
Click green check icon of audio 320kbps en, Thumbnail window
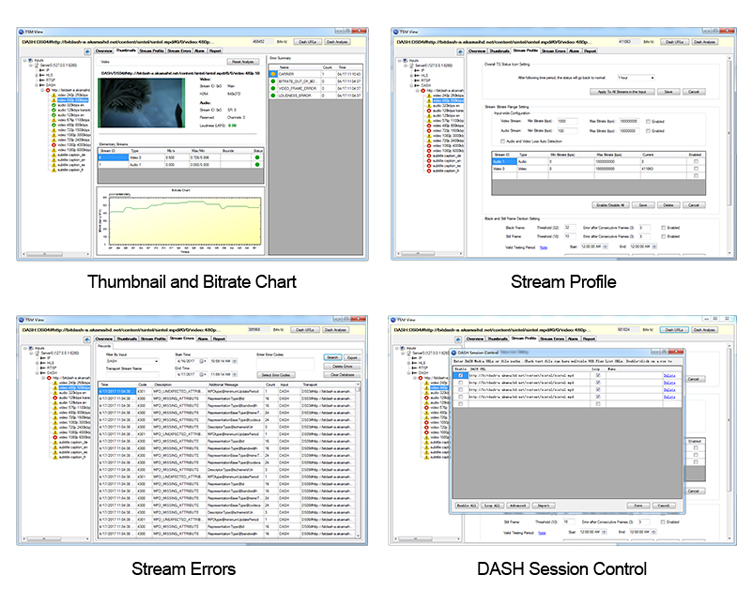pos(54,105)
